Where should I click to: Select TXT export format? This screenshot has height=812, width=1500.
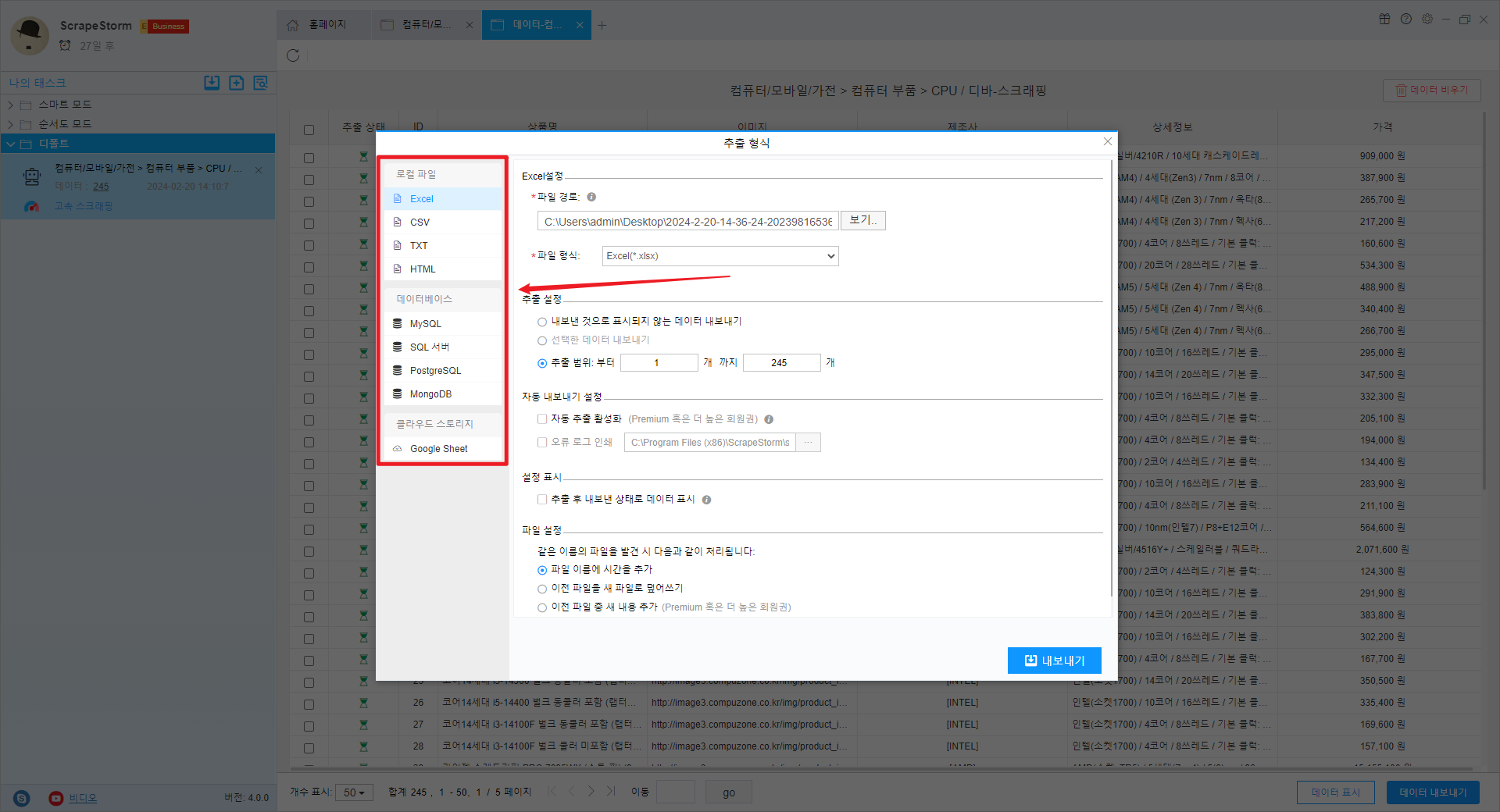coord(443,246)
